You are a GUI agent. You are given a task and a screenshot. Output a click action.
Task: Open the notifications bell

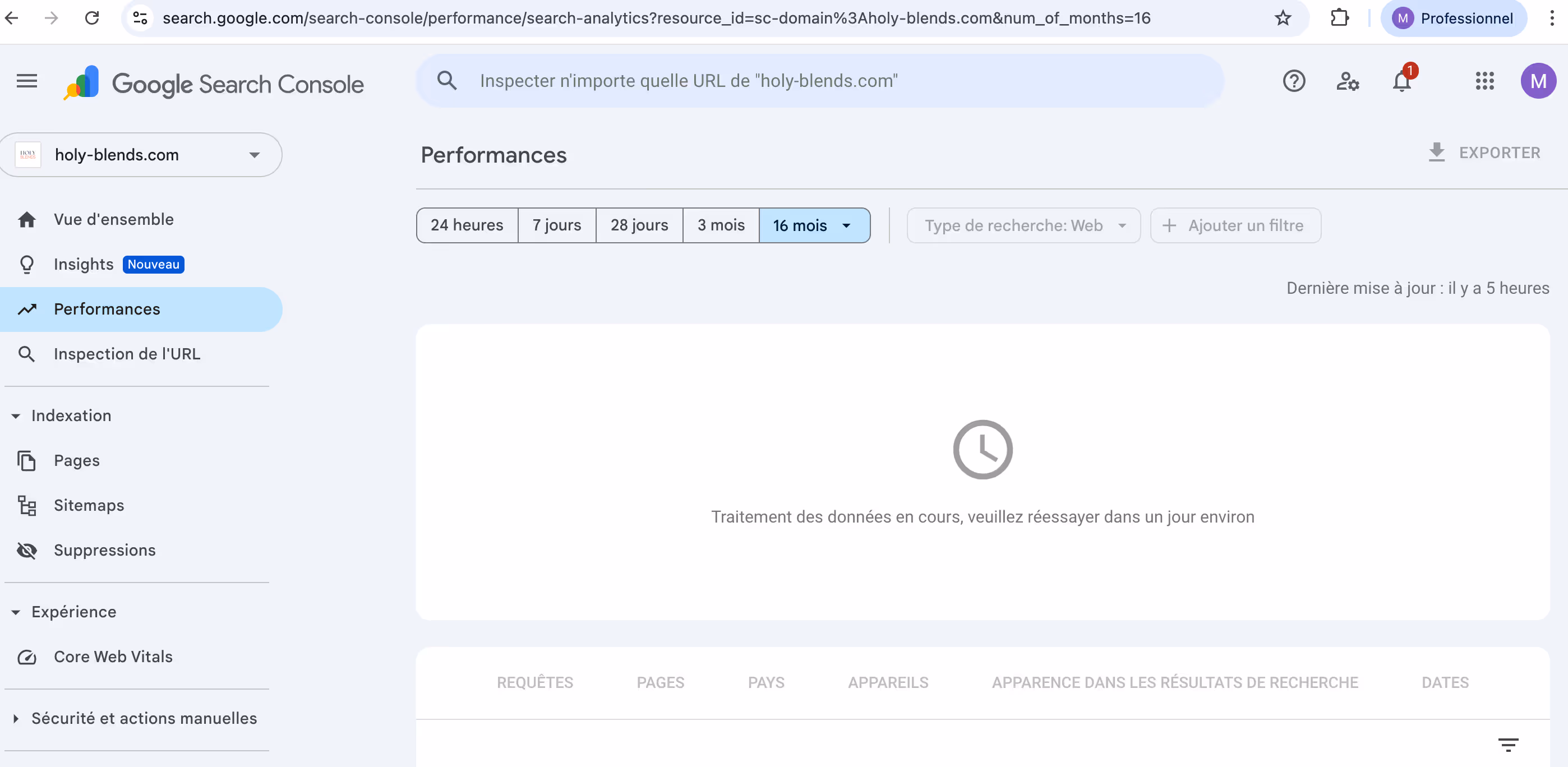(x=1402, y=81)
